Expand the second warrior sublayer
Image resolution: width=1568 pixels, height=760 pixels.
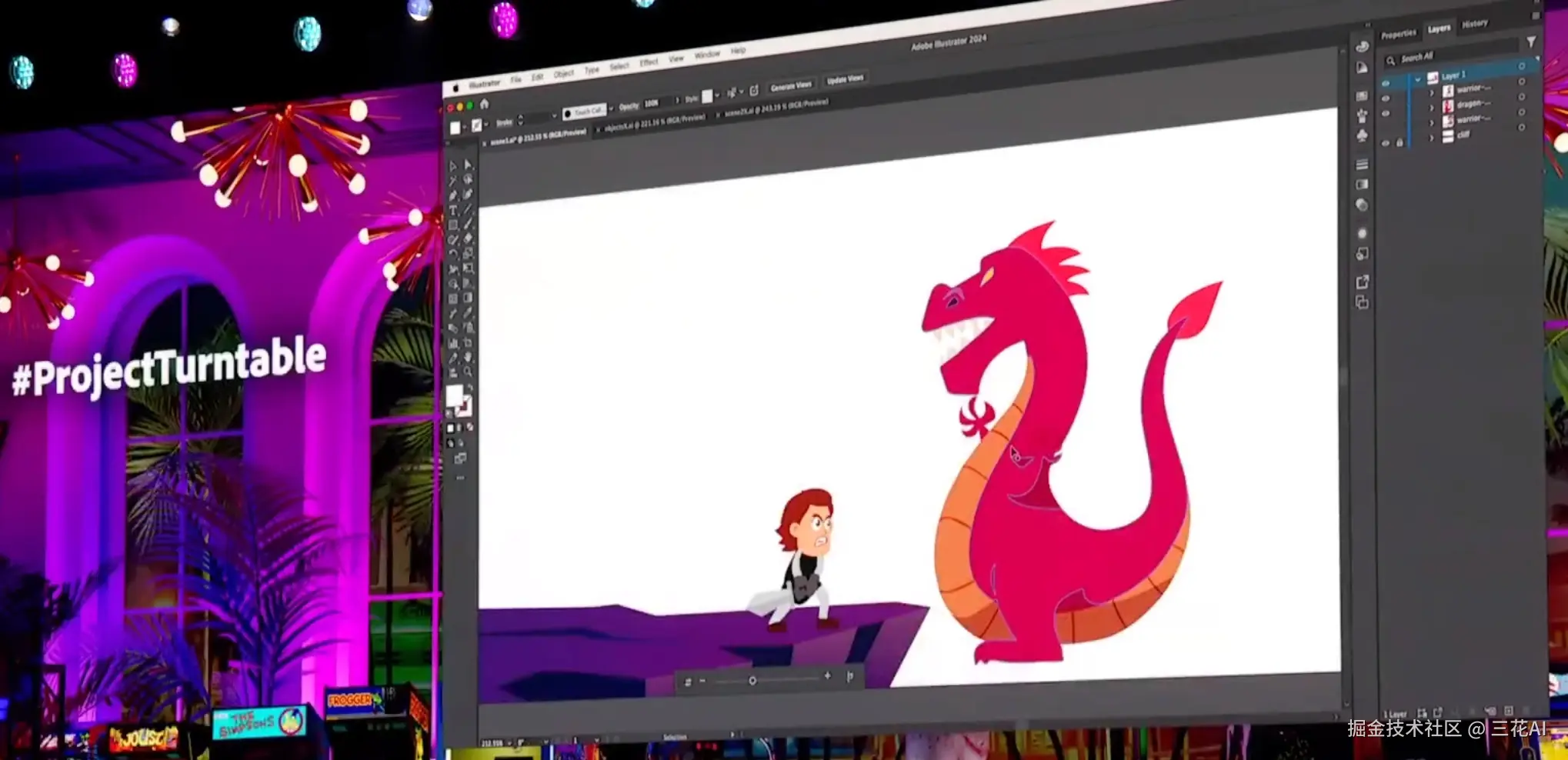coord(1432,123)
